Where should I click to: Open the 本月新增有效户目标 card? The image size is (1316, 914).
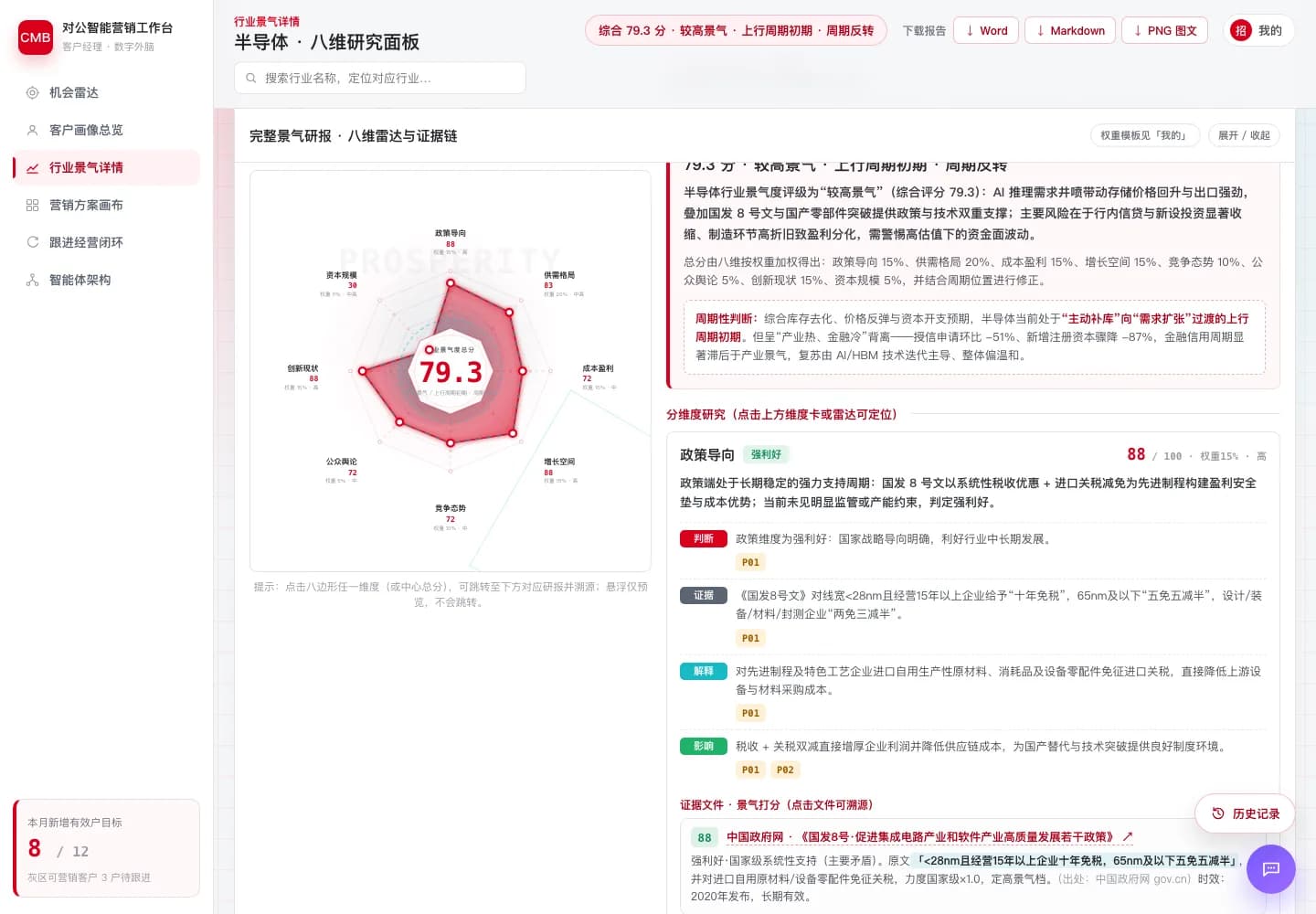[x=106, y=848]
